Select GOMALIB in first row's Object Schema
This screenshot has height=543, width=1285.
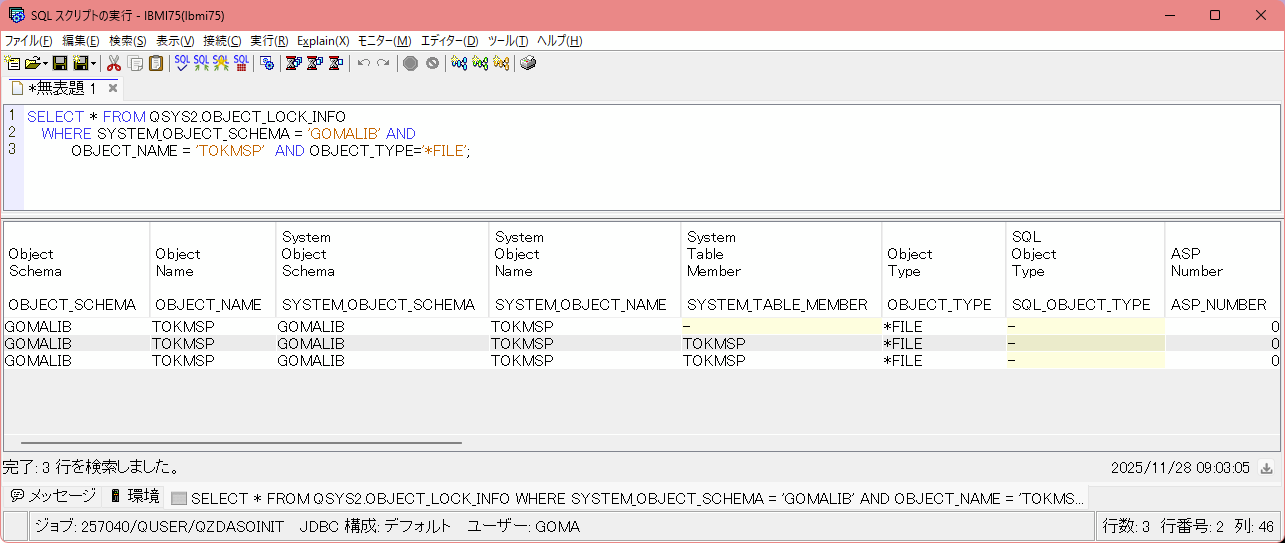(x=77, y=326)
